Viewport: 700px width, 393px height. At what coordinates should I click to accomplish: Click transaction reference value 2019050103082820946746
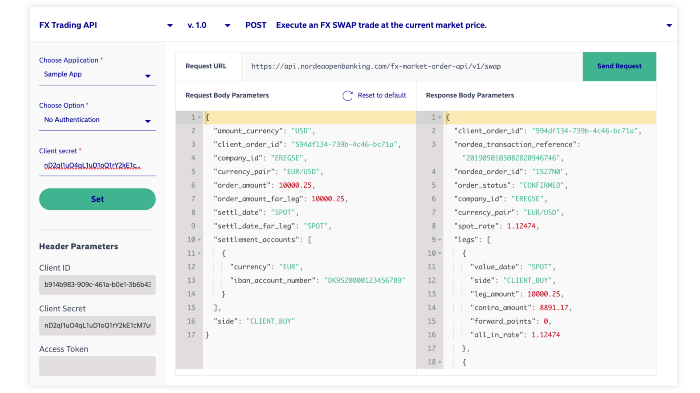(511, 158)
